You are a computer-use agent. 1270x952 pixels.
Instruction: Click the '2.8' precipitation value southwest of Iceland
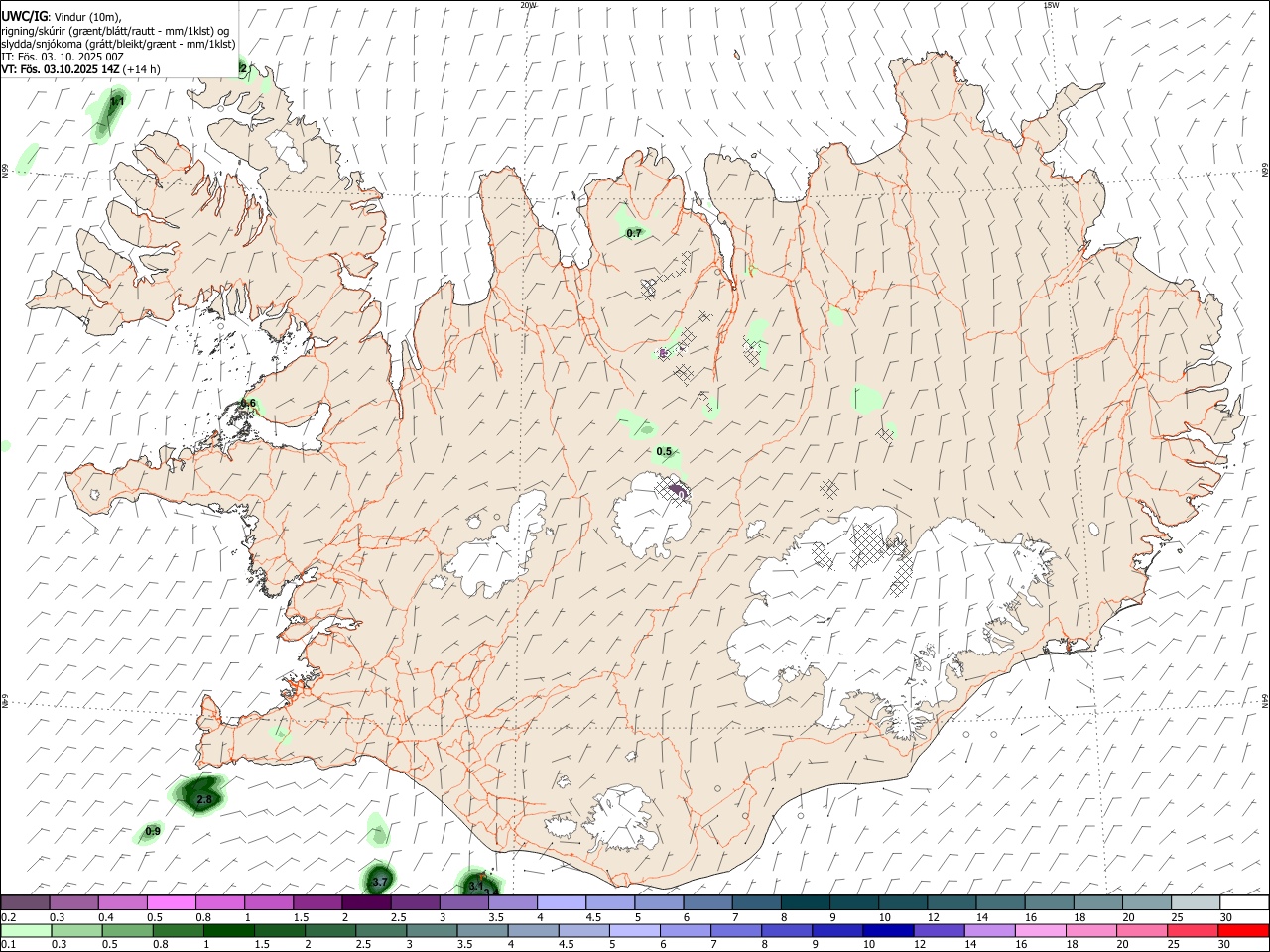(204, 799)
